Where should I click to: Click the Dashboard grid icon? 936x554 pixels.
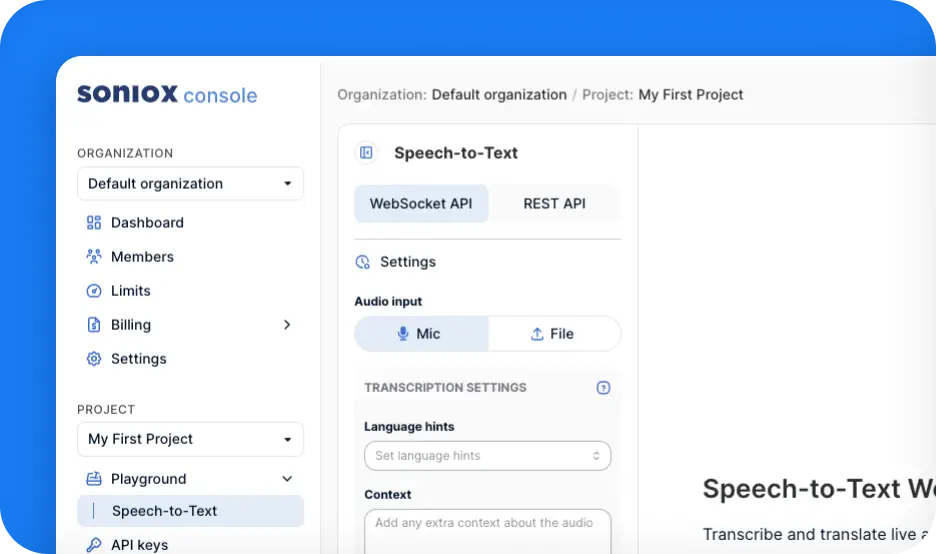[94, 223]
